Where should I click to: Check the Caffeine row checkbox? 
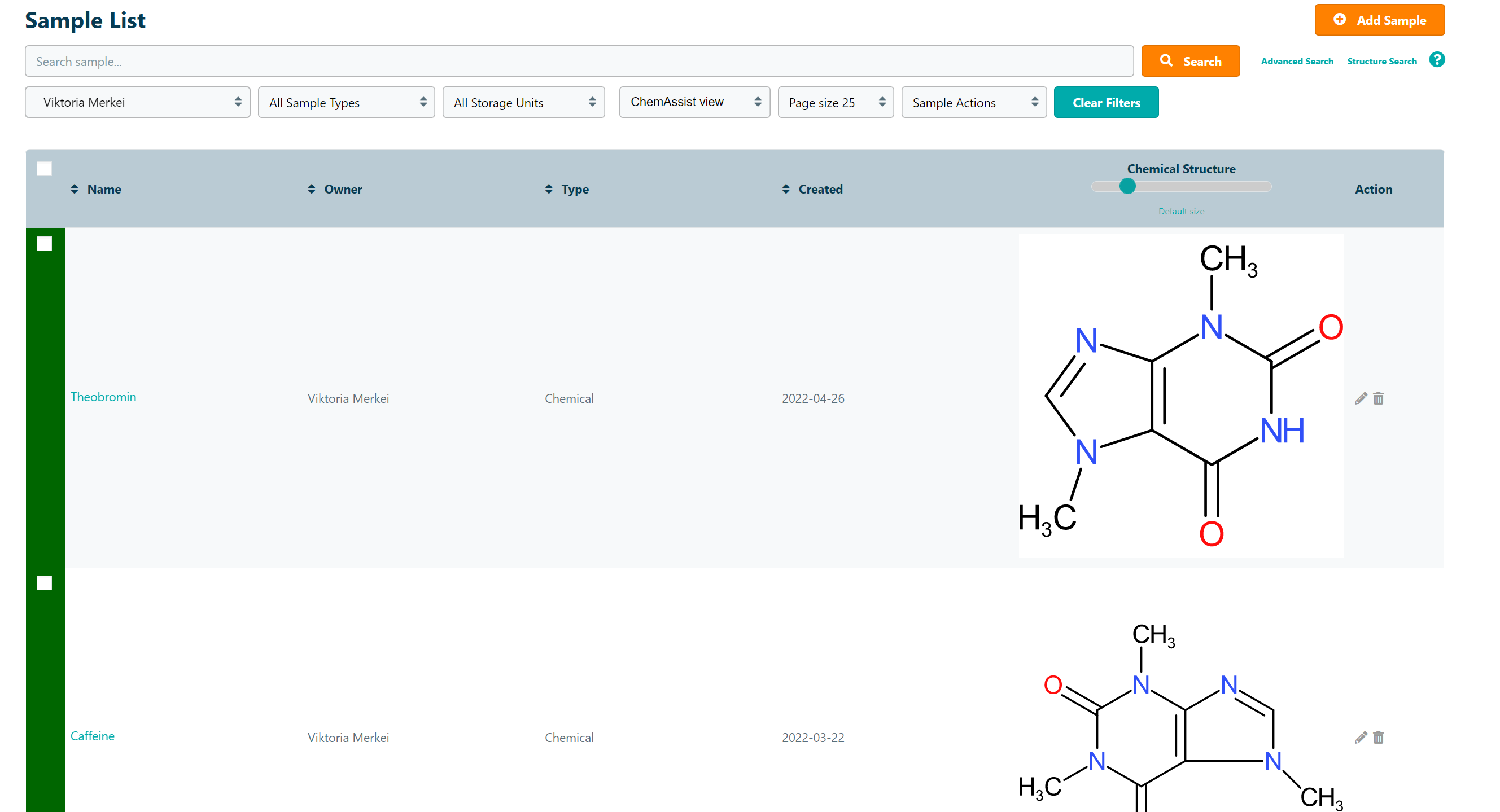click(44, 583)
